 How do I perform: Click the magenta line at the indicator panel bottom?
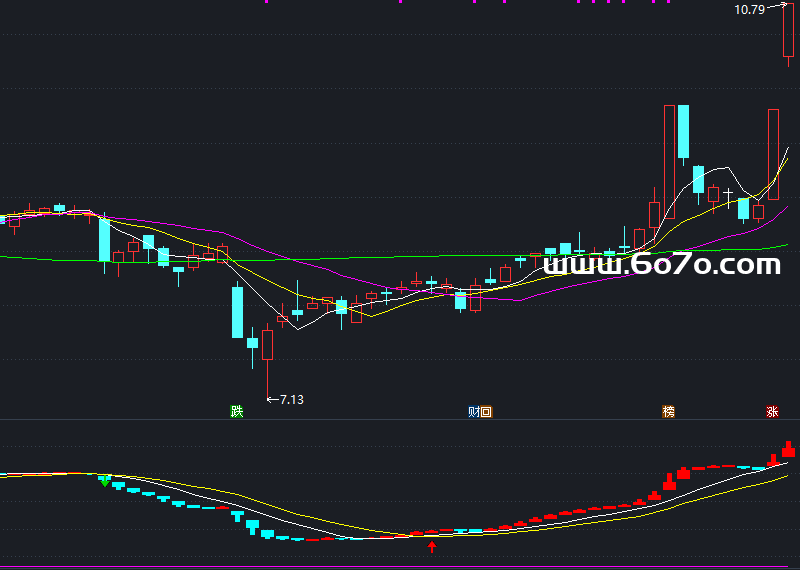pyautogui.click(x=400, y=567)
